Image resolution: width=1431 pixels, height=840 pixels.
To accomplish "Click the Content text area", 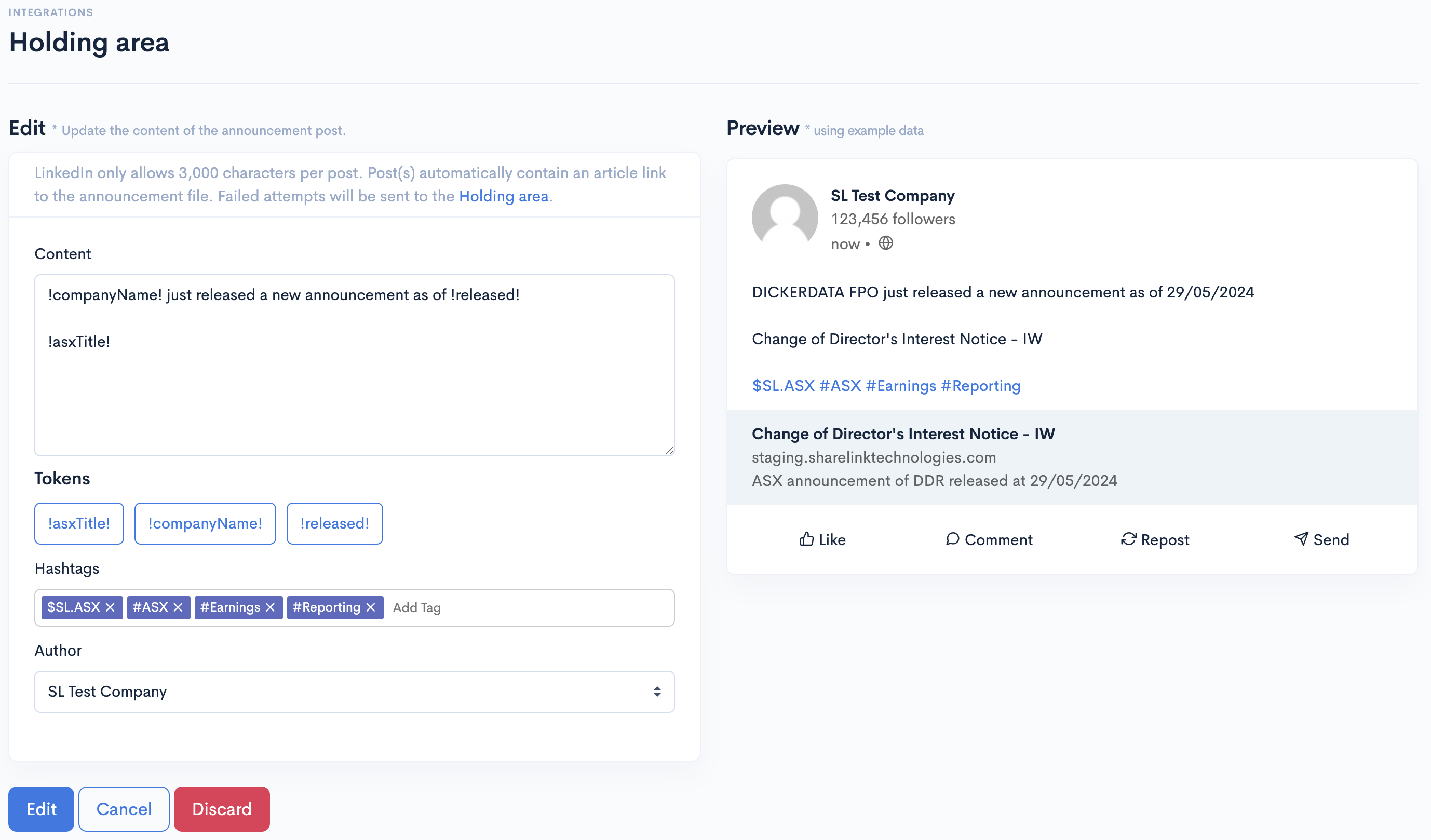I will [x=354, y=386].
